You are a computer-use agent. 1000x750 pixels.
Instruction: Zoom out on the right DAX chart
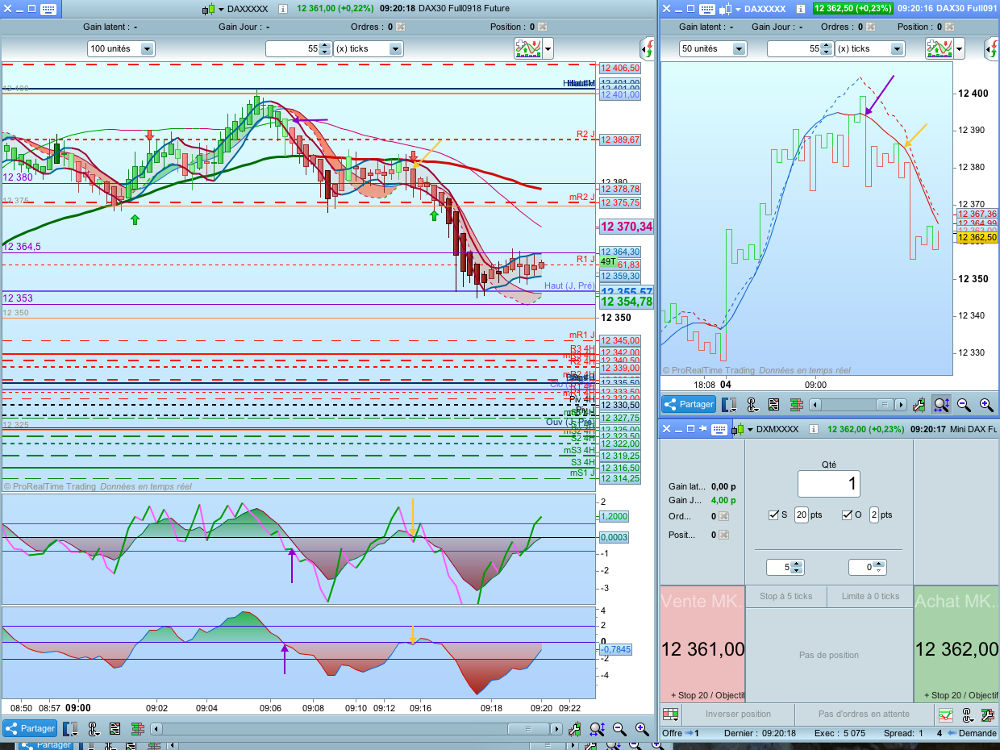(x=964, y=404)
